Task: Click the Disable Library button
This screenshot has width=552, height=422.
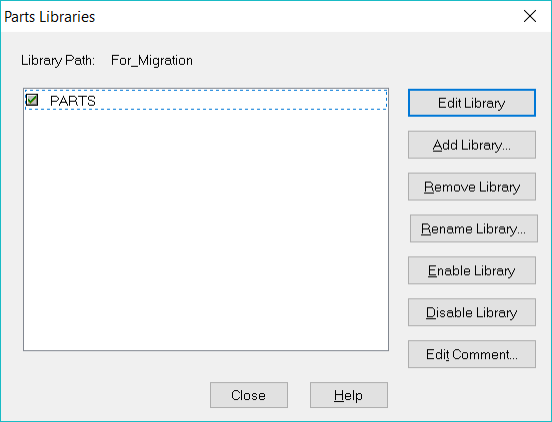Action: coord(472,312)
